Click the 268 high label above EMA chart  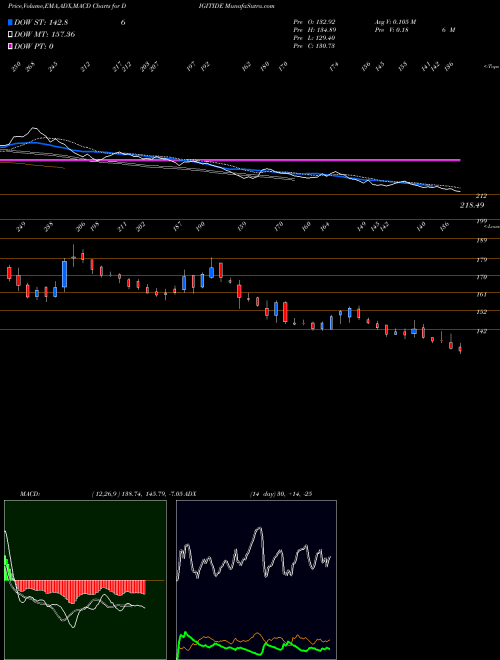coord(30,67)
